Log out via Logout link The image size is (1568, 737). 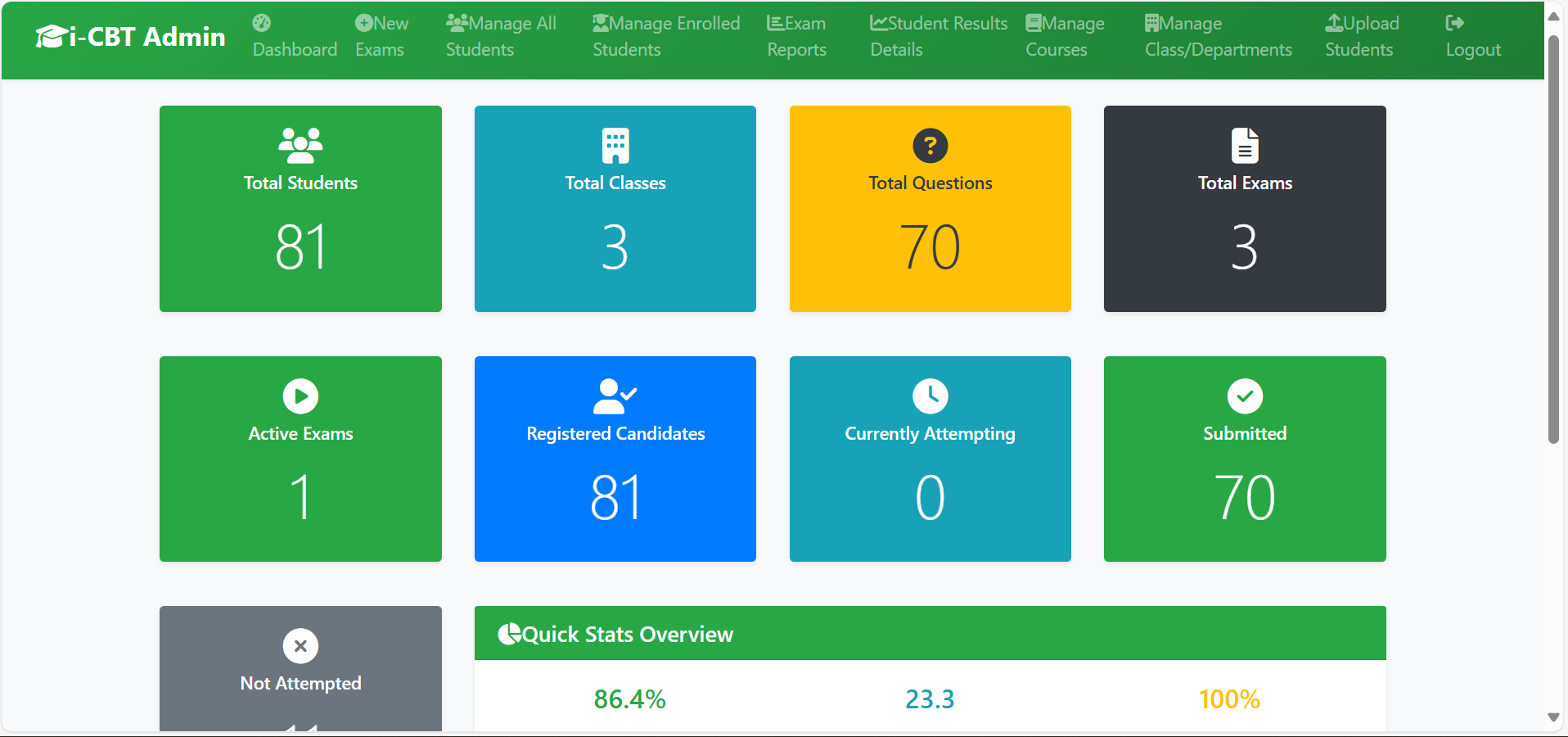point(1472,37)
